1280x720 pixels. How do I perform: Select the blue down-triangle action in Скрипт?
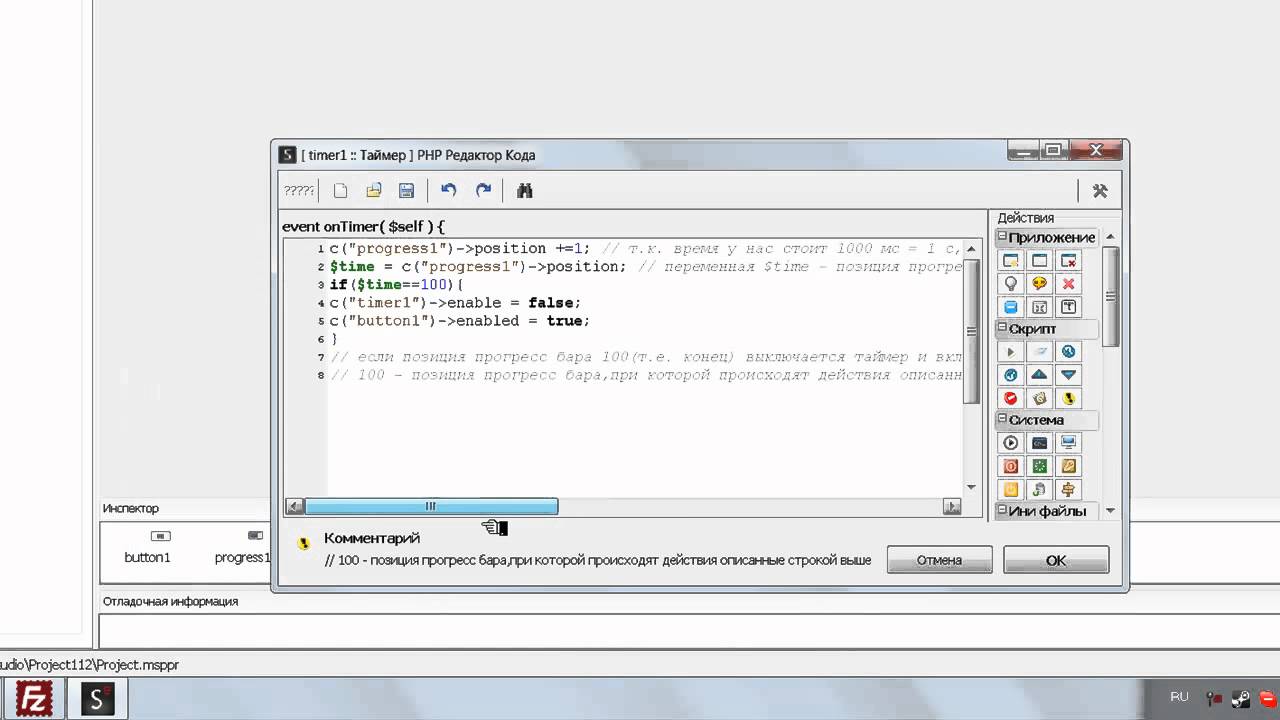pos(1069,375)
